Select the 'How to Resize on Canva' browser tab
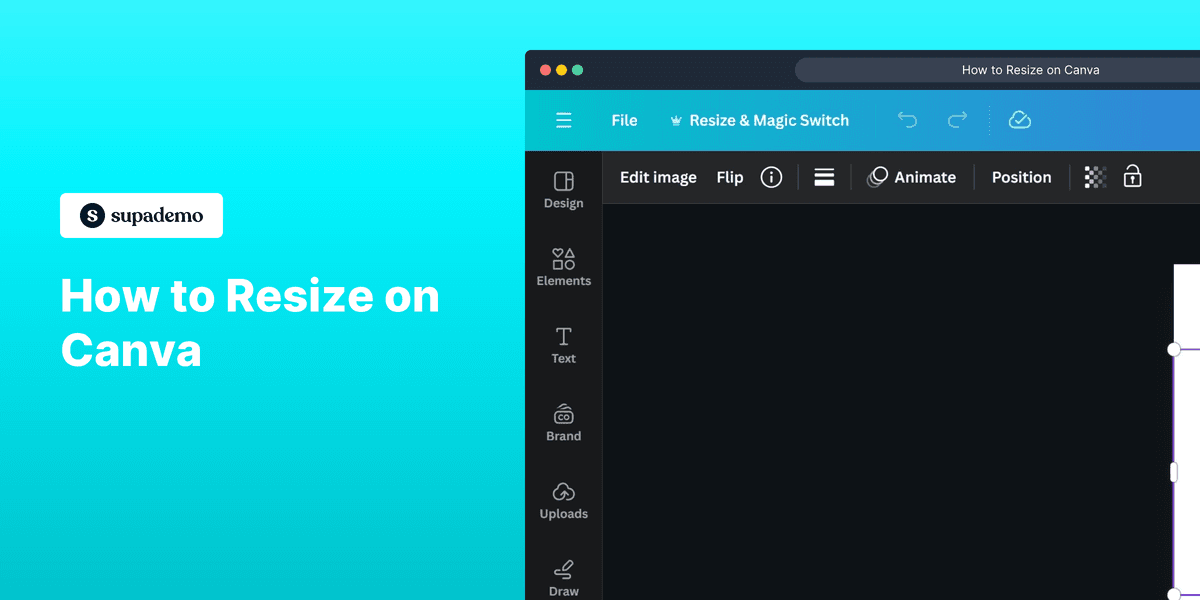 [1030, 69]
